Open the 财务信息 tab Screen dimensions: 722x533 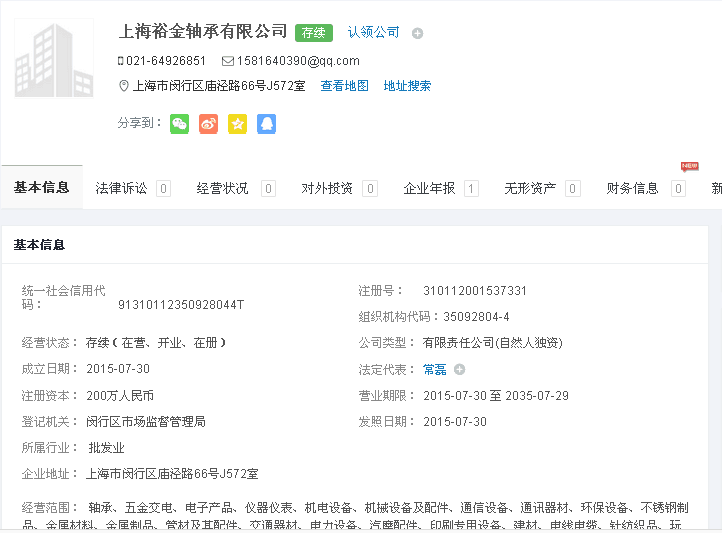click(x=633, y=188)
